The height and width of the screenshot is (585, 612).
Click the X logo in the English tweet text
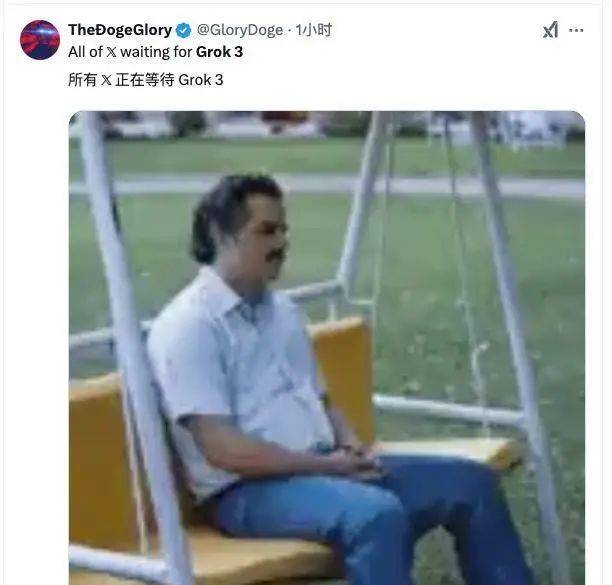pos(112,52)
